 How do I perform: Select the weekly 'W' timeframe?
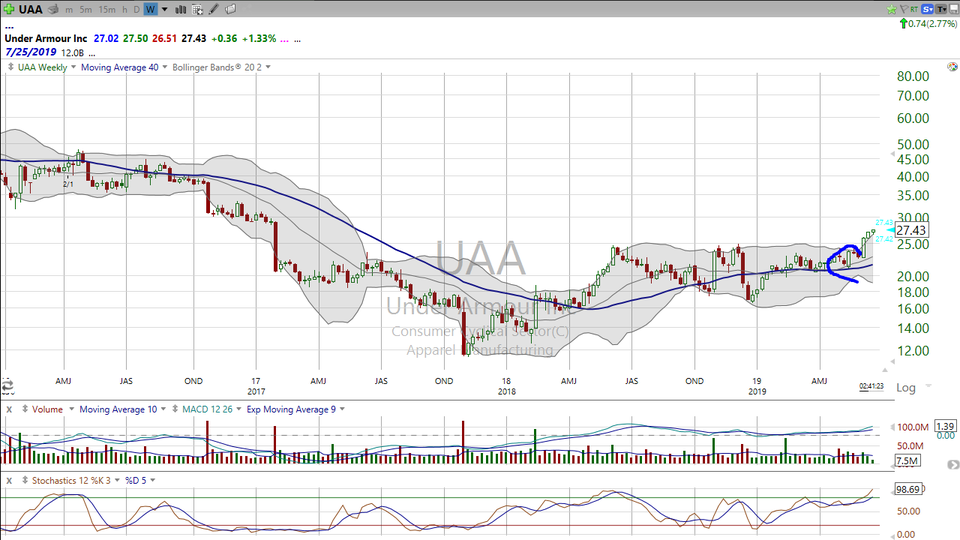[x=151, y=9]
